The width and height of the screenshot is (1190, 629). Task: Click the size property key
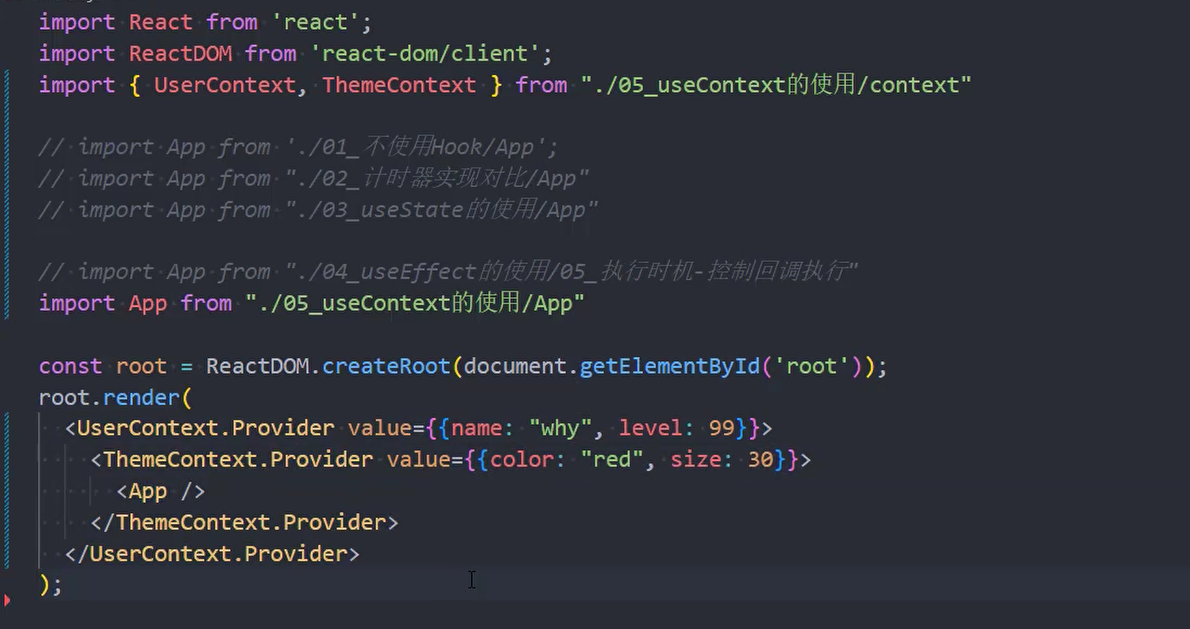click(696, 459)
